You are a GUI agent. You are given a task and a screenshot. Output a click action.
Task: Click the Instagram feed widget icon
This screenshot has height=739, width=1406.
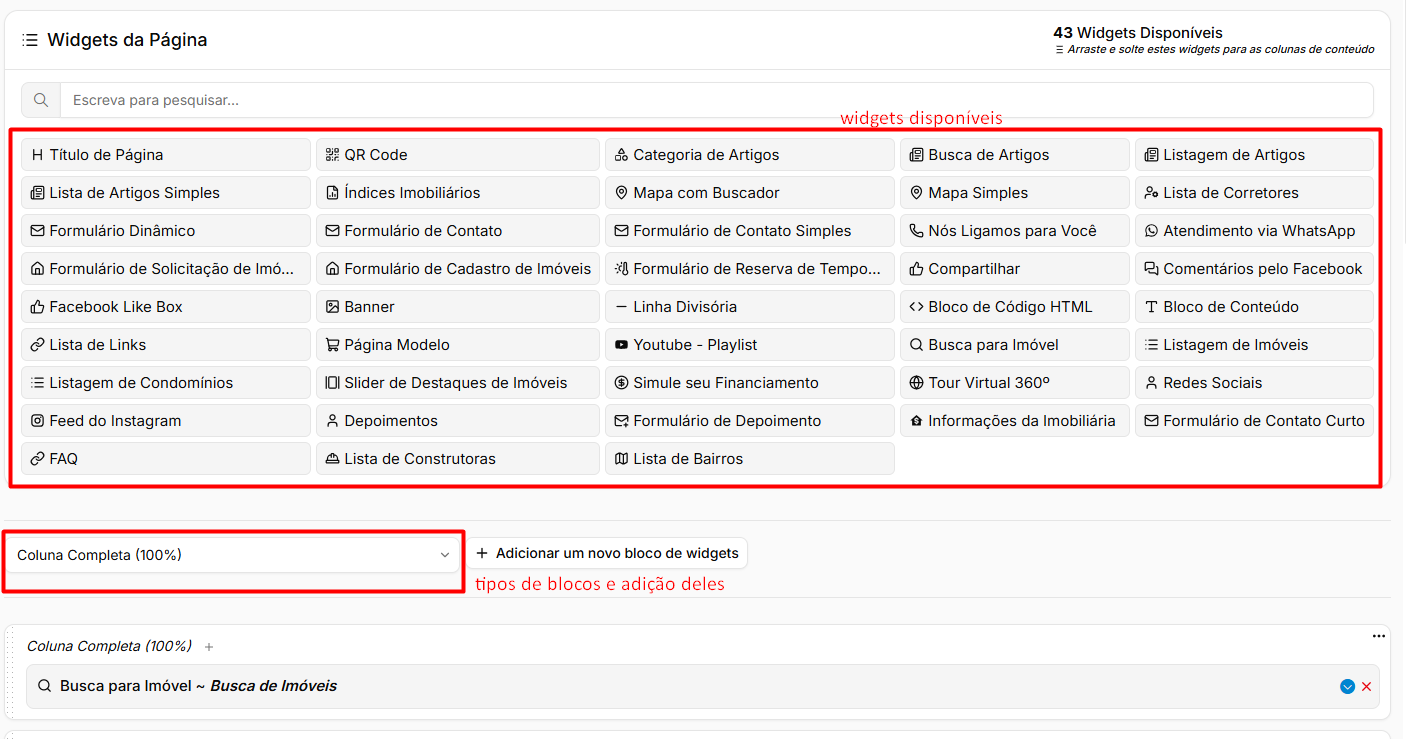coord(38,421)
